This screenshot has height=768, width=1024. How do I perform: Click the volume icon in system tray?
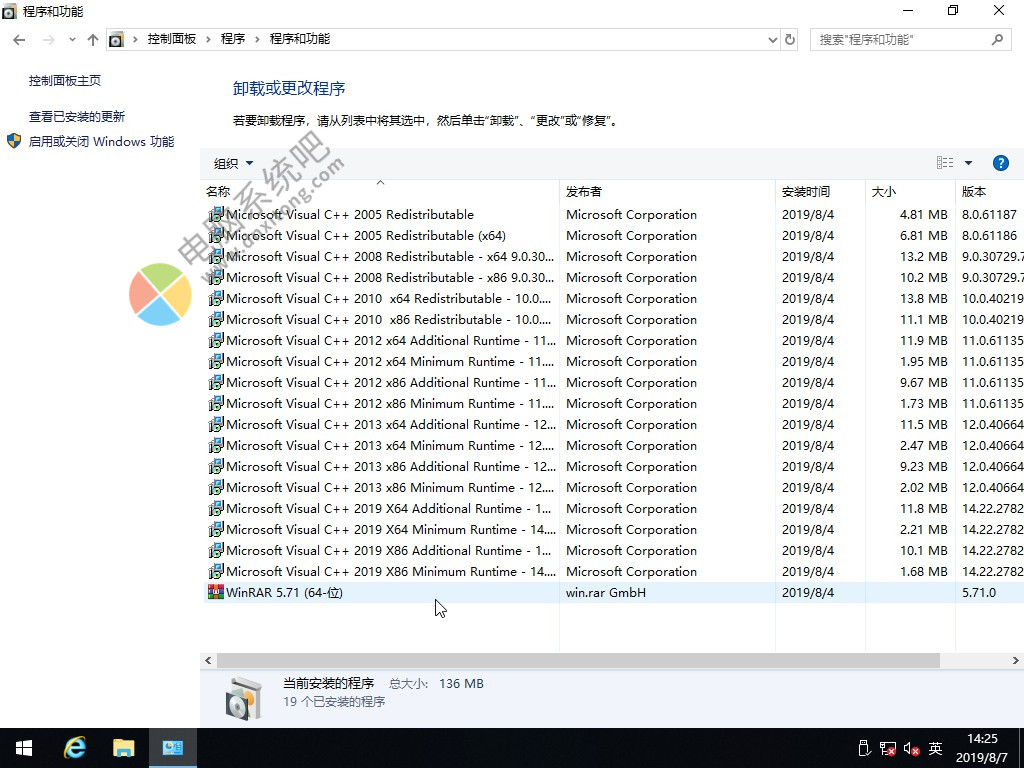[911, 748]
